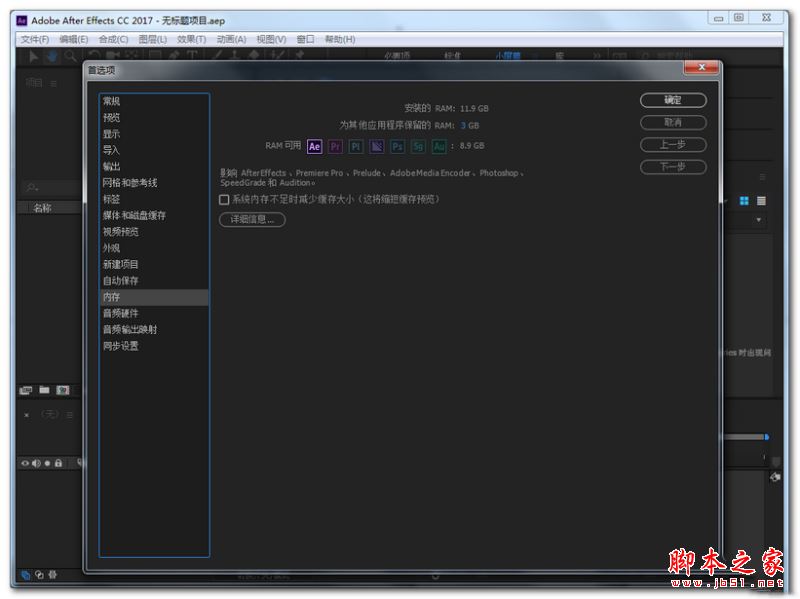Click the 取消 cancel button
Viewport: 800px width, 599px height.
tap(673, 122)
